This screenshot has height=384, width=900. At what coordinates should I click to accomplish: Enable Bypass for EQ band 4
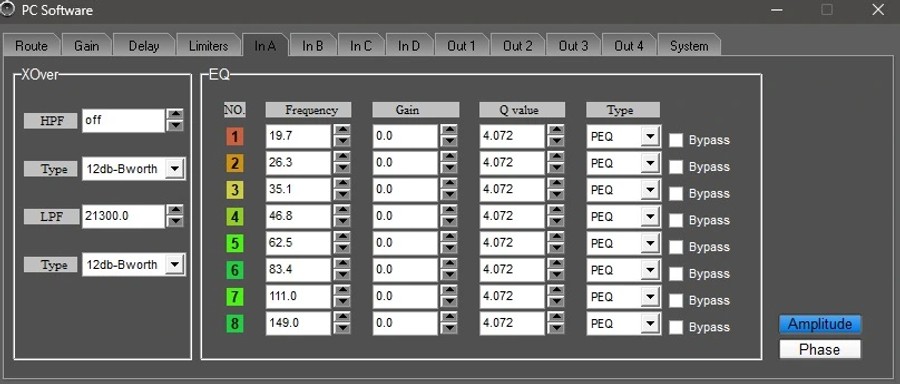tap(676, 220)
